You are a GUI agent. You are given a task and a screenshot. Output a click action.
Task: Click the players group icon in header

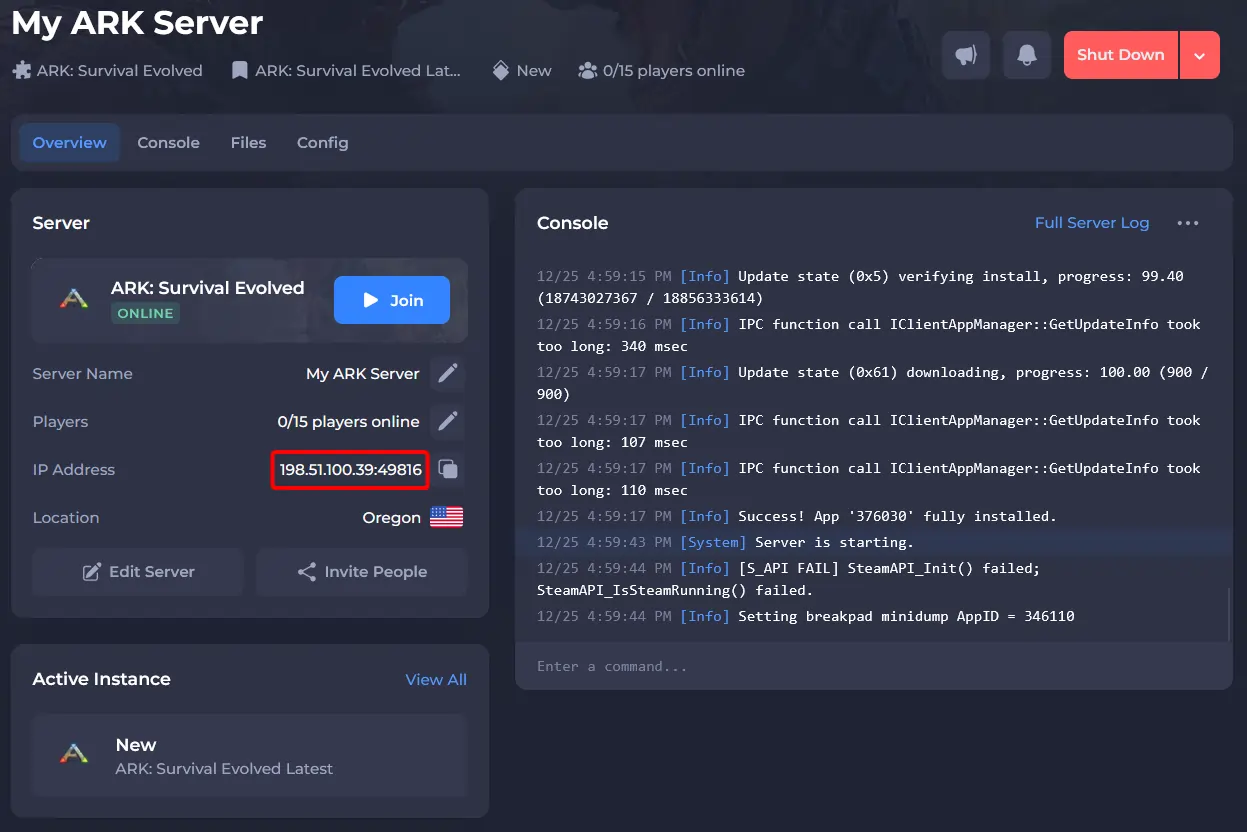tap(587, 70)
